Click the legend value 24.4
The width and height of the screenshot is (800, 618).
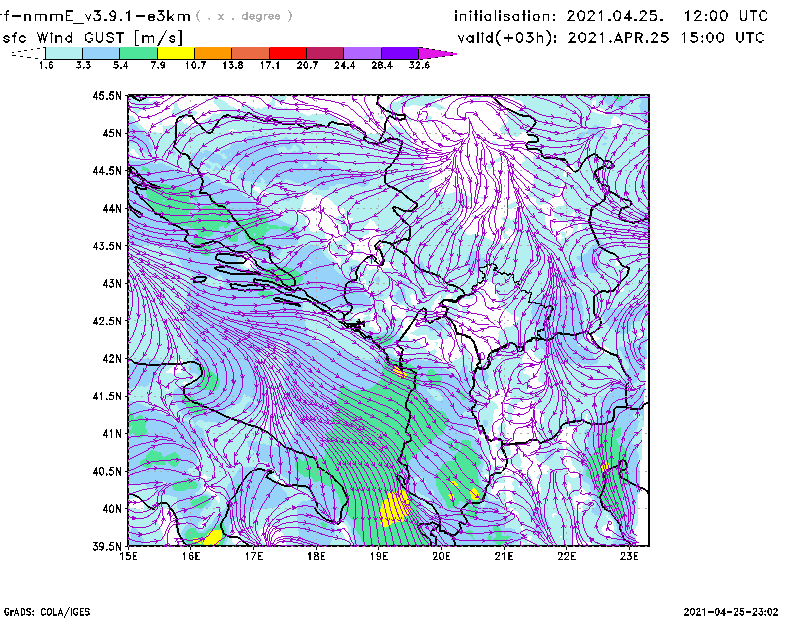pyautogui.click(x=344, y=65)
